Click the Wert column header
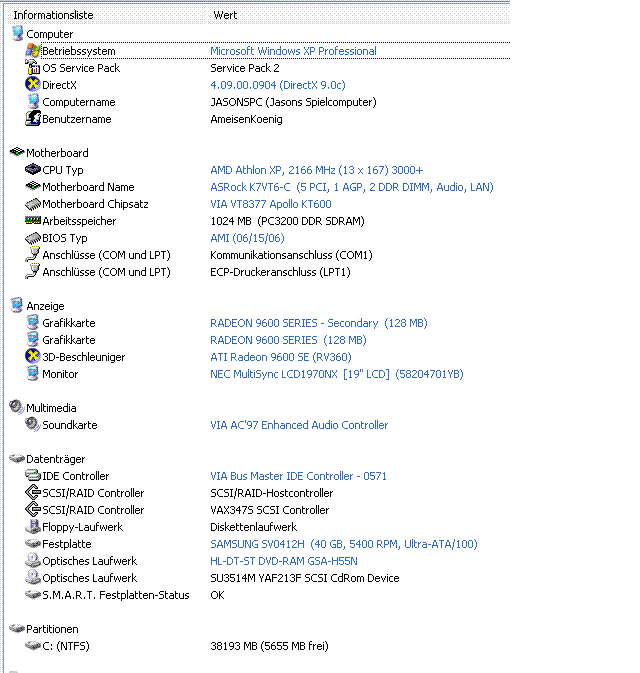This screenshot has height=673, width=640. tap(225, 15)
